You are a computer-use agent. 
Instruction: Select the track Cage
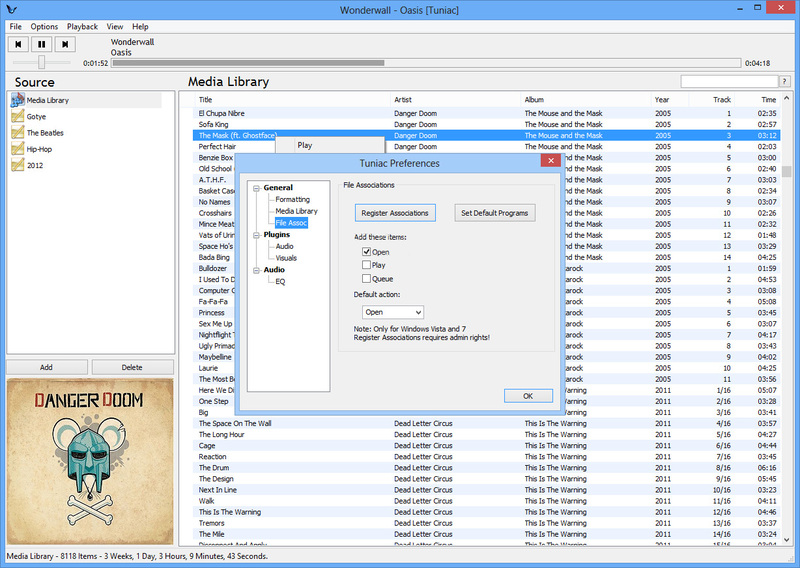pos(485,446)
